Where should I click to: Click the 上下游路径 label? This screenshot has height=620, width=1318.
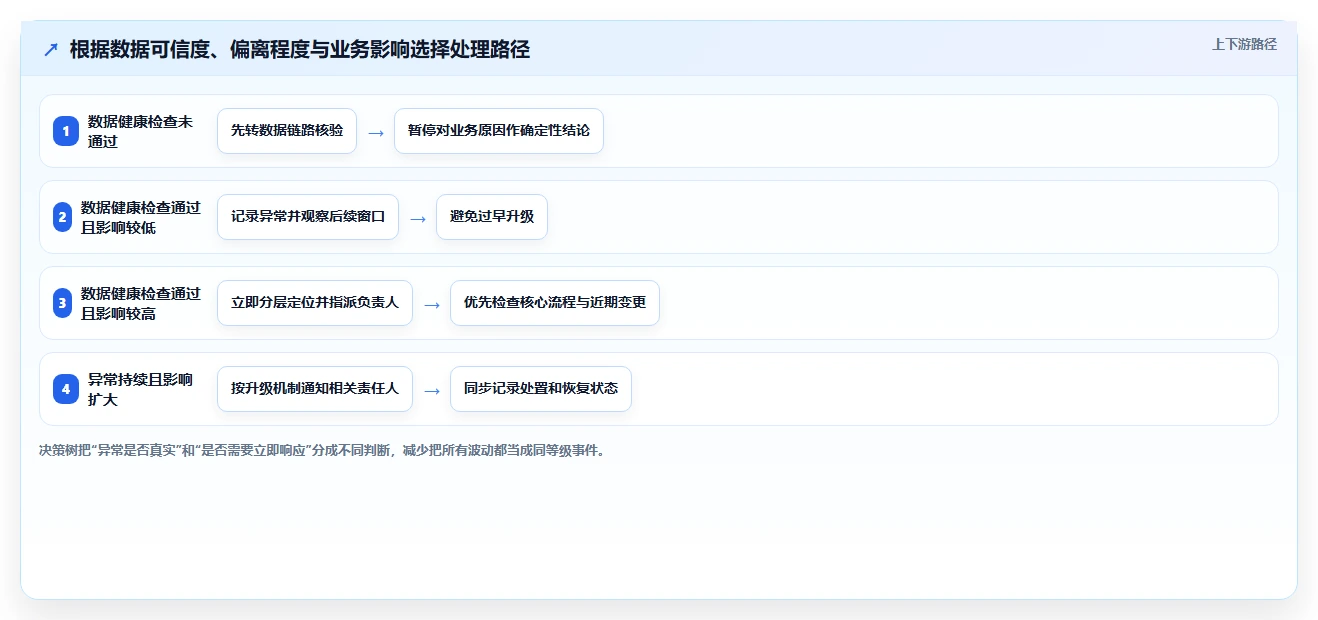point(1244,44)
